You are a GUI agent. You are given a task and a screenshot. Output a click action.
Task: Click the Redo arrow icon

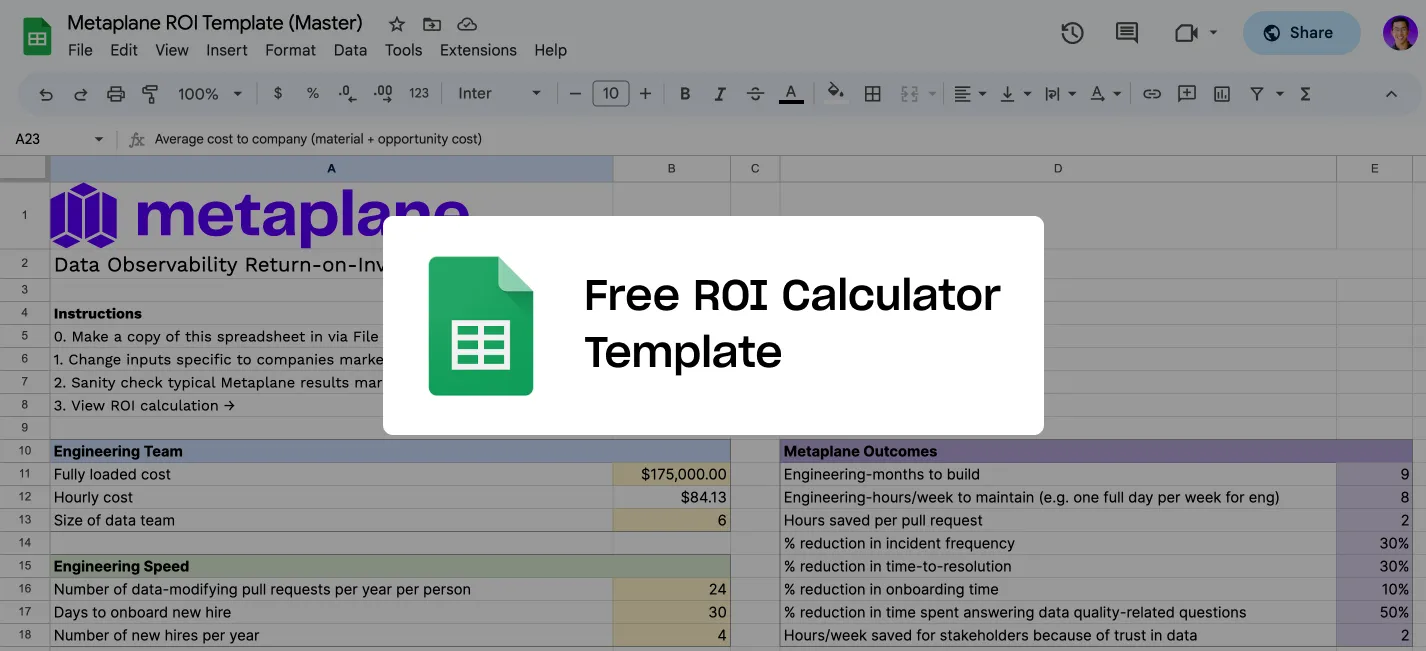[81, 94]
